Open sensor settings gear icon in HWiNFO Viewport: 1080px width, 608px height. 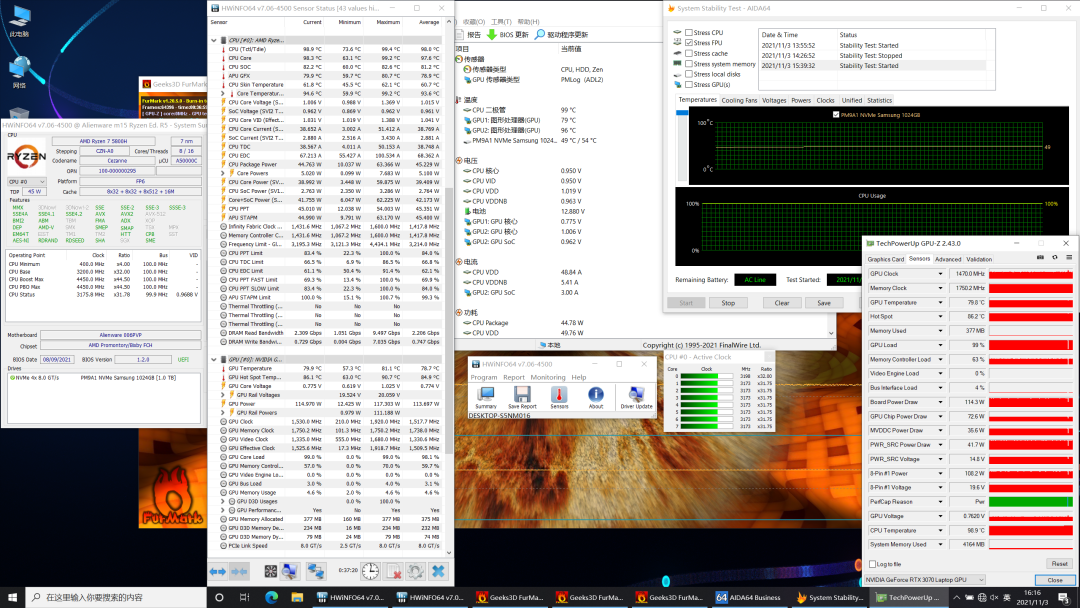click(415, 572)
